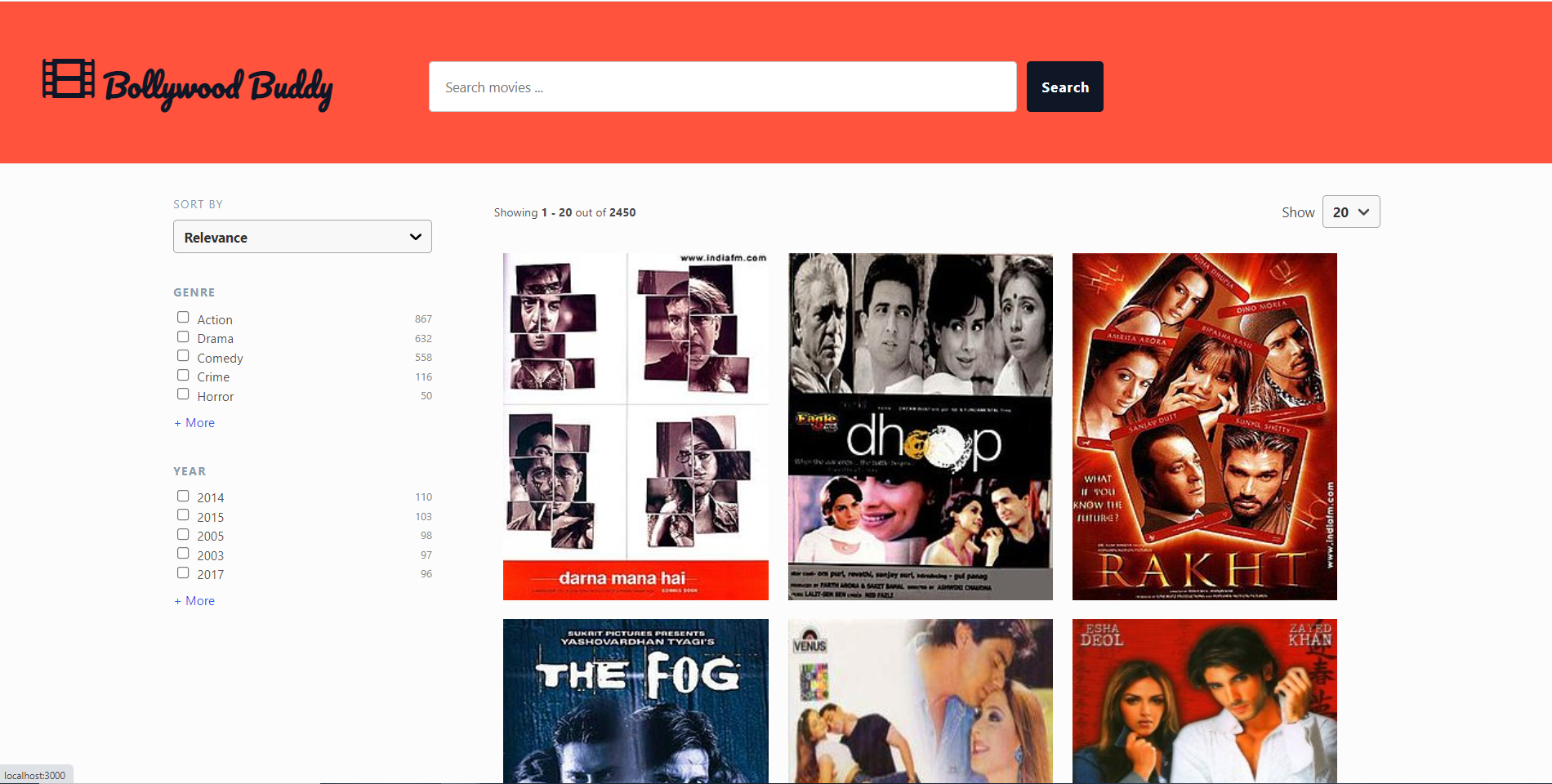Open the Darna Mana Hai poster
The width and height of the screenshot is (1552, 784).
(636, 426)
